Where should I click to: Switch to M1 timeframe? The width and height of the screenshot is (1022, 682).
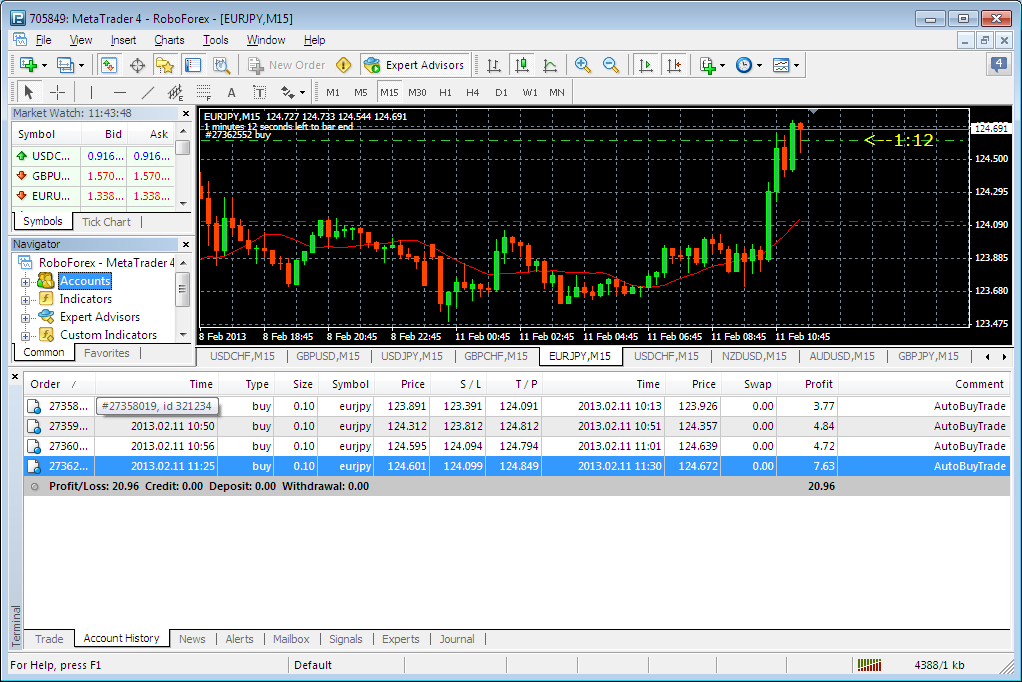pos(332,93)
